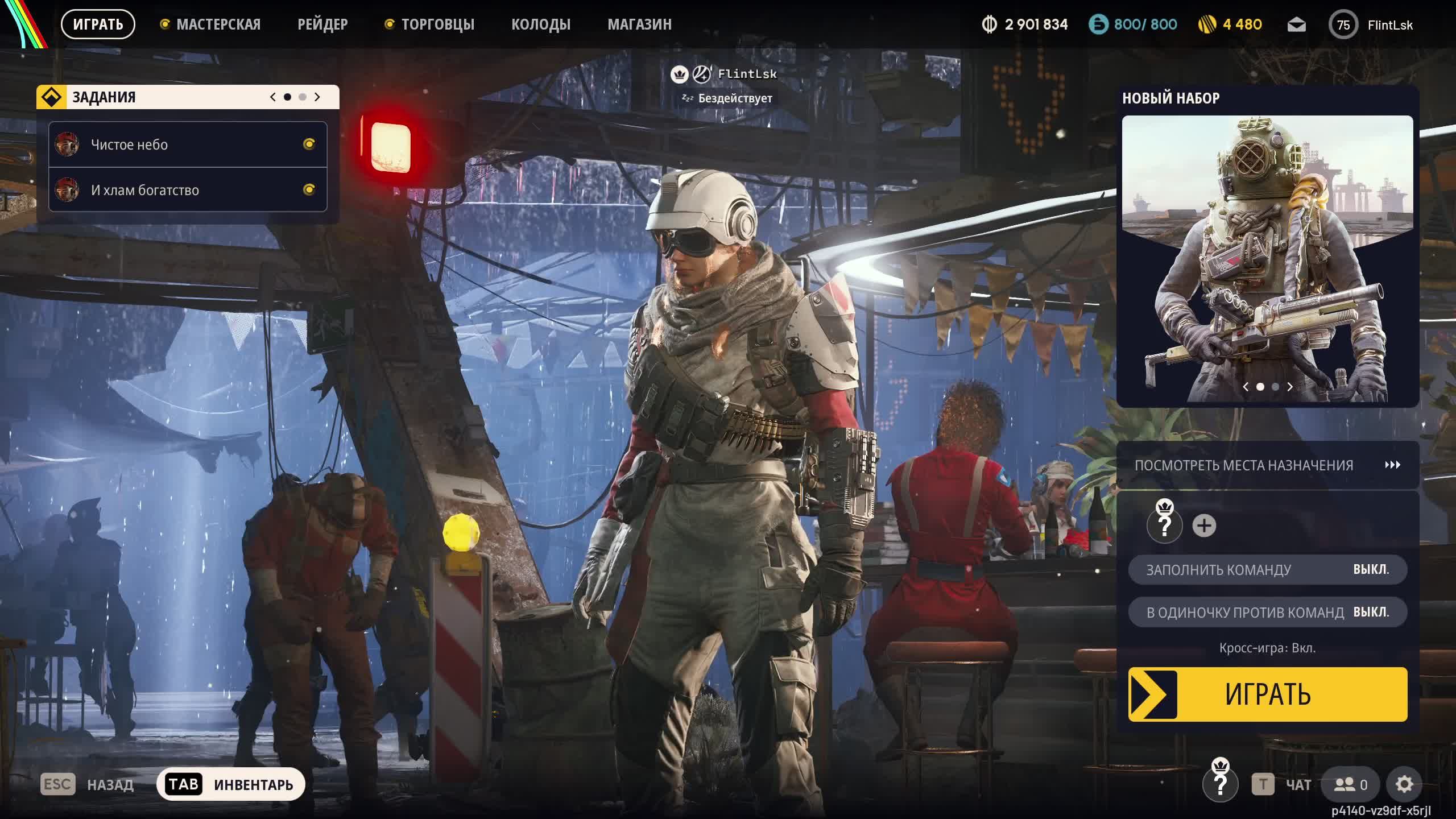This screenshot has height=819, width=1456.
Task: Click the 4 480 coin balance
Action: (x=1242, y=24)
